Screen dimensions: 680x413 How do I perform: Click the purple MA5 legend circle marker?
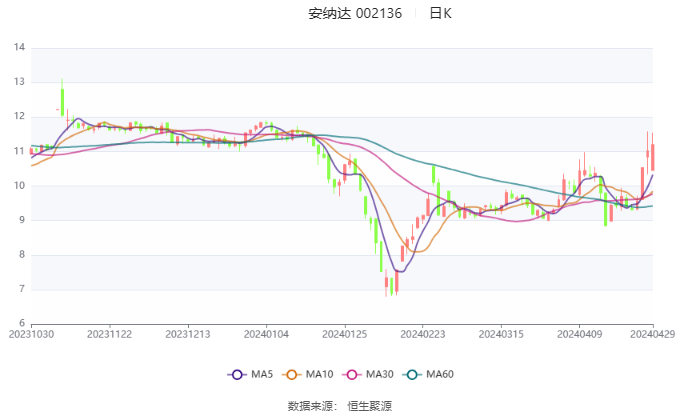pos(237,374)
